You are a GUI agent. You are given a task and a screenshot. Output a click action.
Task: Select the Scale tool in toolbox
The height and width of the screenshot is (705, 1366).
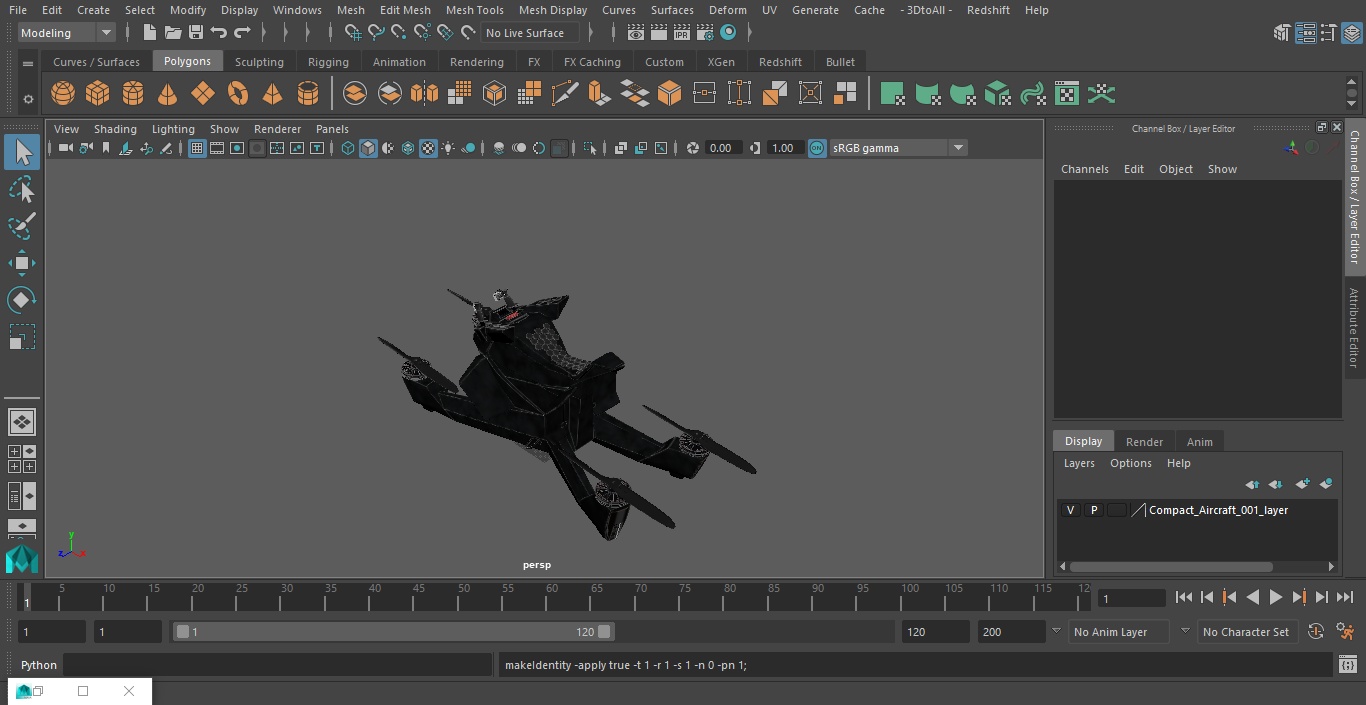click(22, 337)
